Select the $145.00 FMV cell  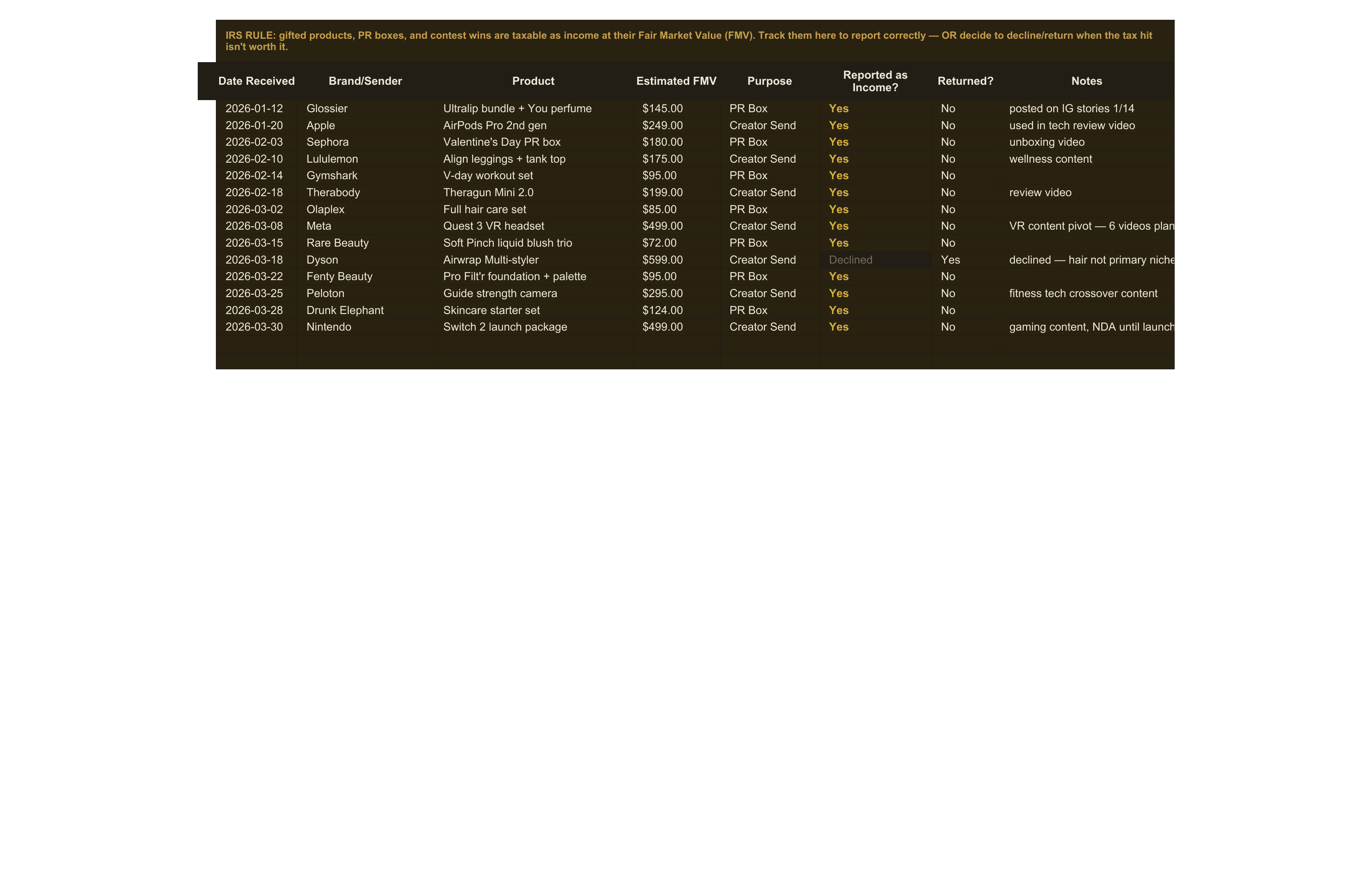click(x=676, y=109)
